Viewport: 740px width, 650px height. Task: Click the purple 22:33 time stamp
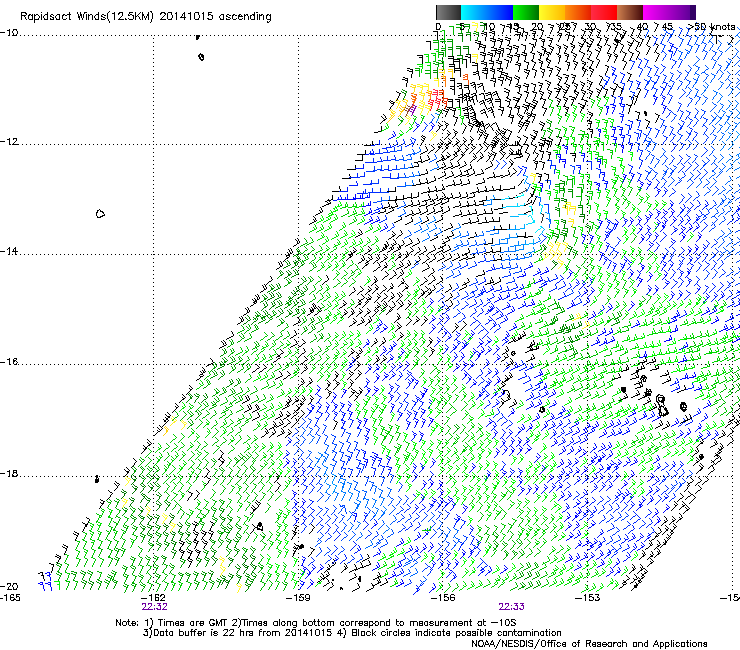[512, 607]
